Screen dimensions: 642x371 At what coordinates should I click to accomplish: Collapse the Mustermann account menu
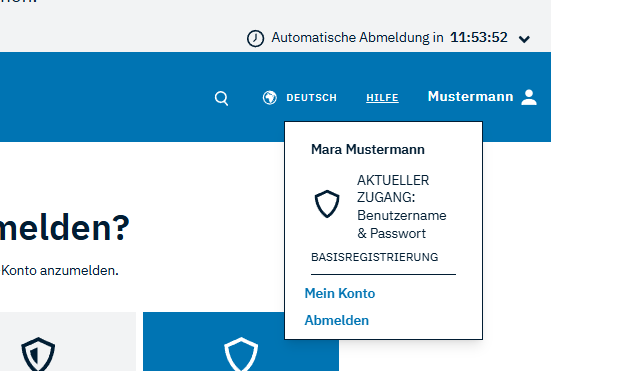point(482,97)
